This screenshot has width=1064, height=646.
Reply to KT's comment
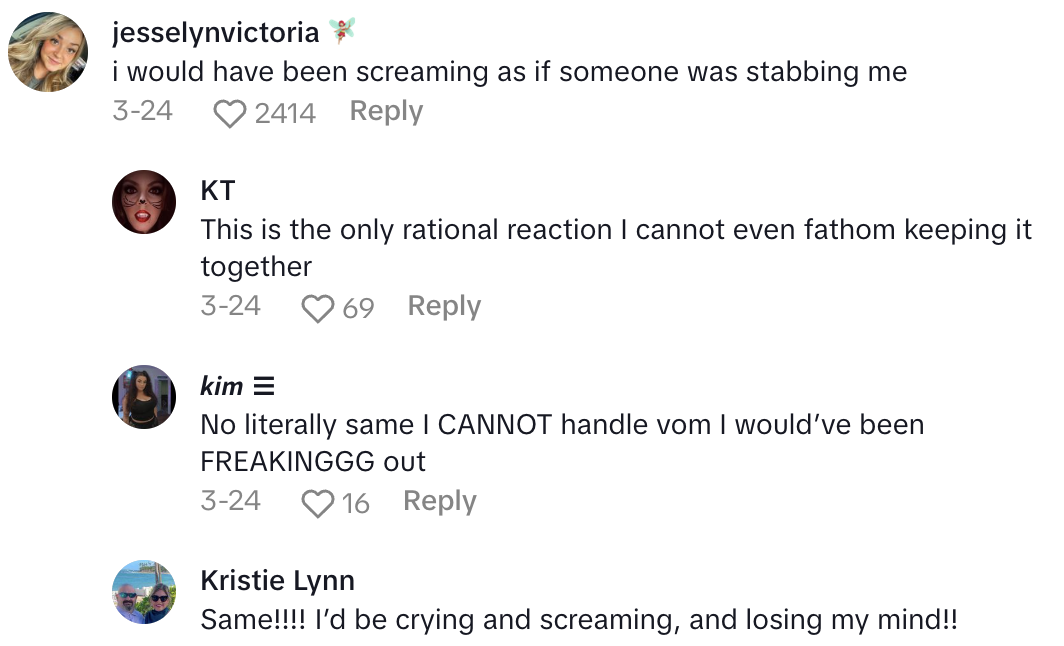444,306
